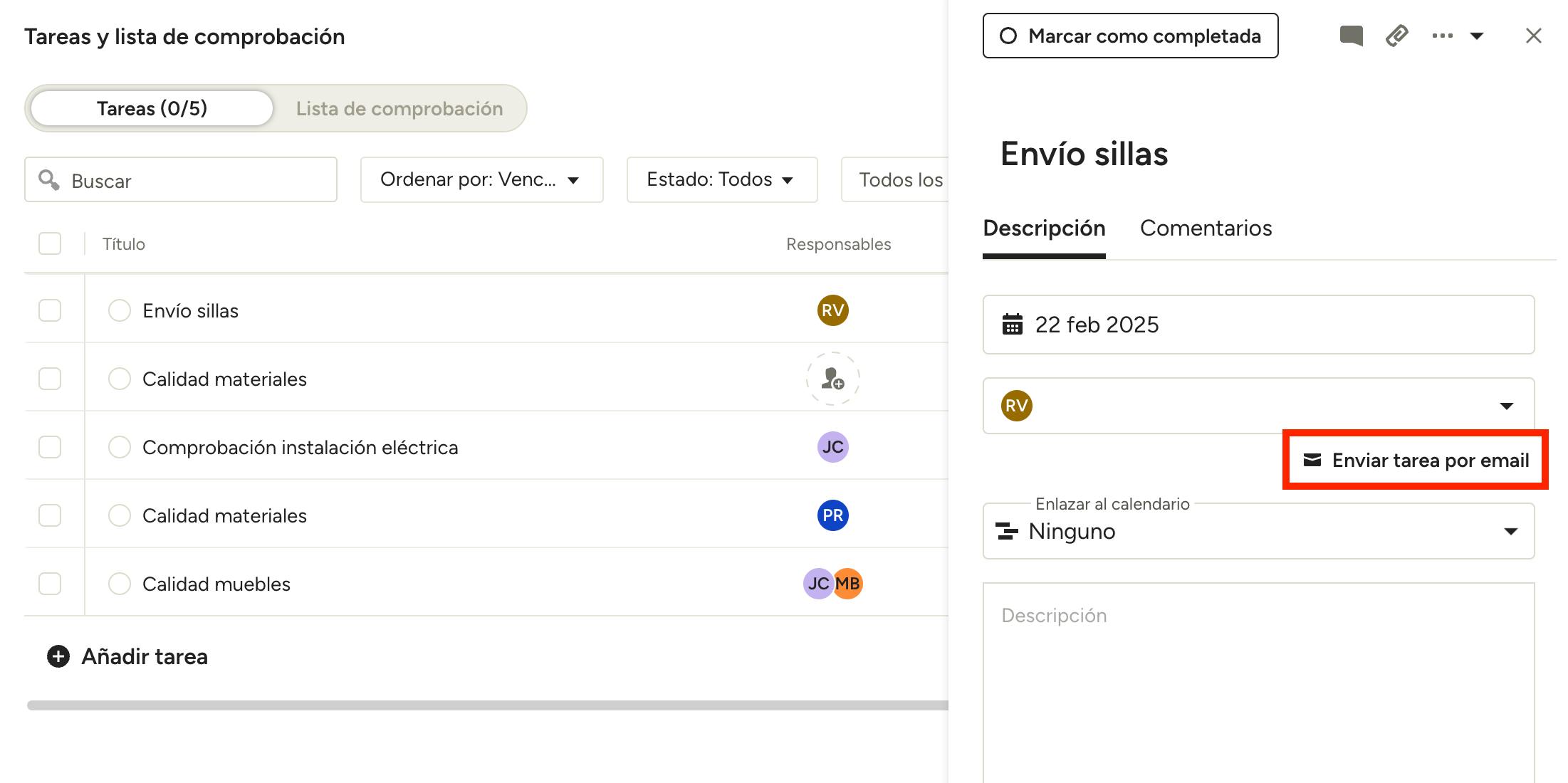Open the three-dots more options menu
1568x783 pixels.
point(1442,36)
